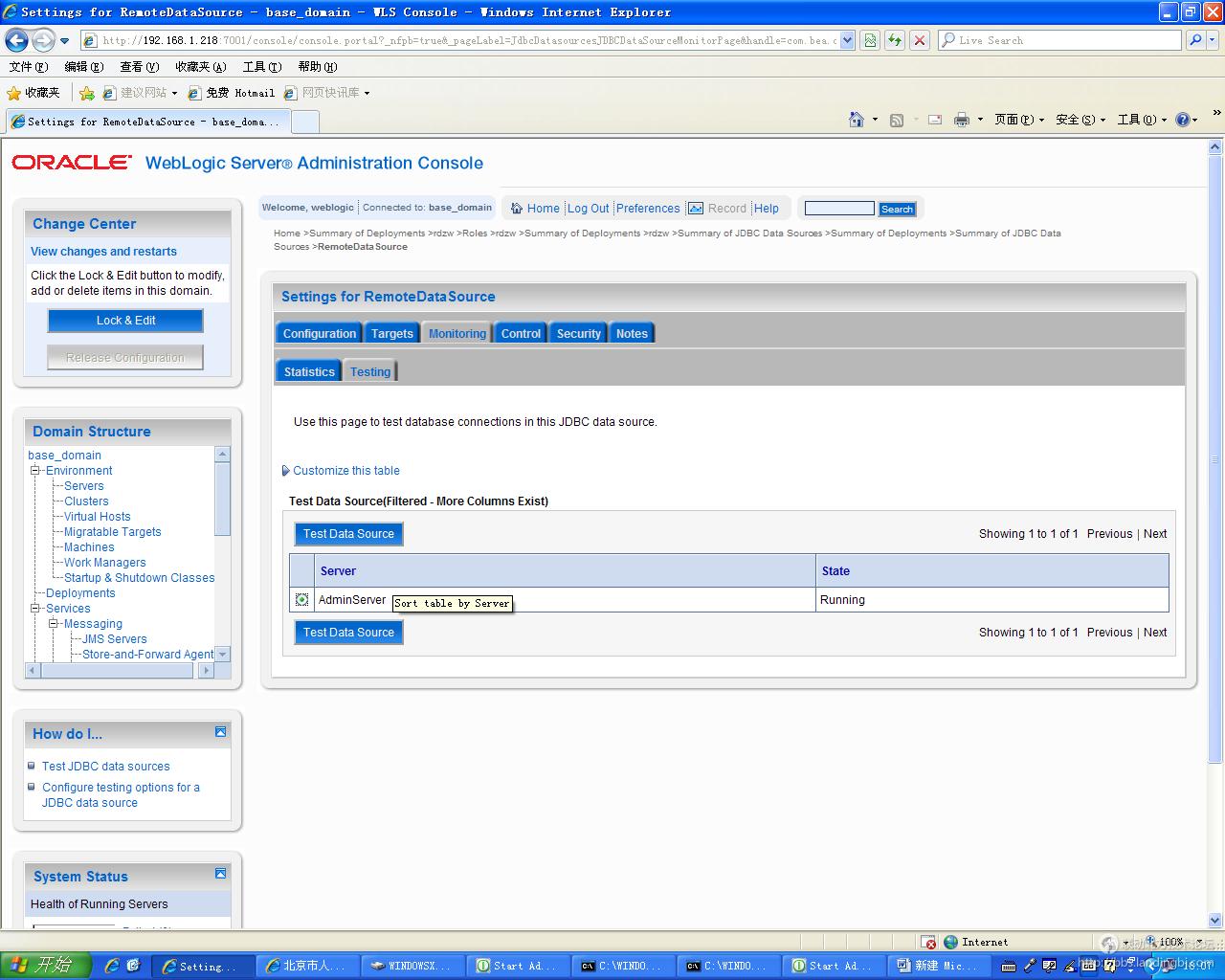
Task: Collapse the Environment tree node
Action: click(35, 471)
